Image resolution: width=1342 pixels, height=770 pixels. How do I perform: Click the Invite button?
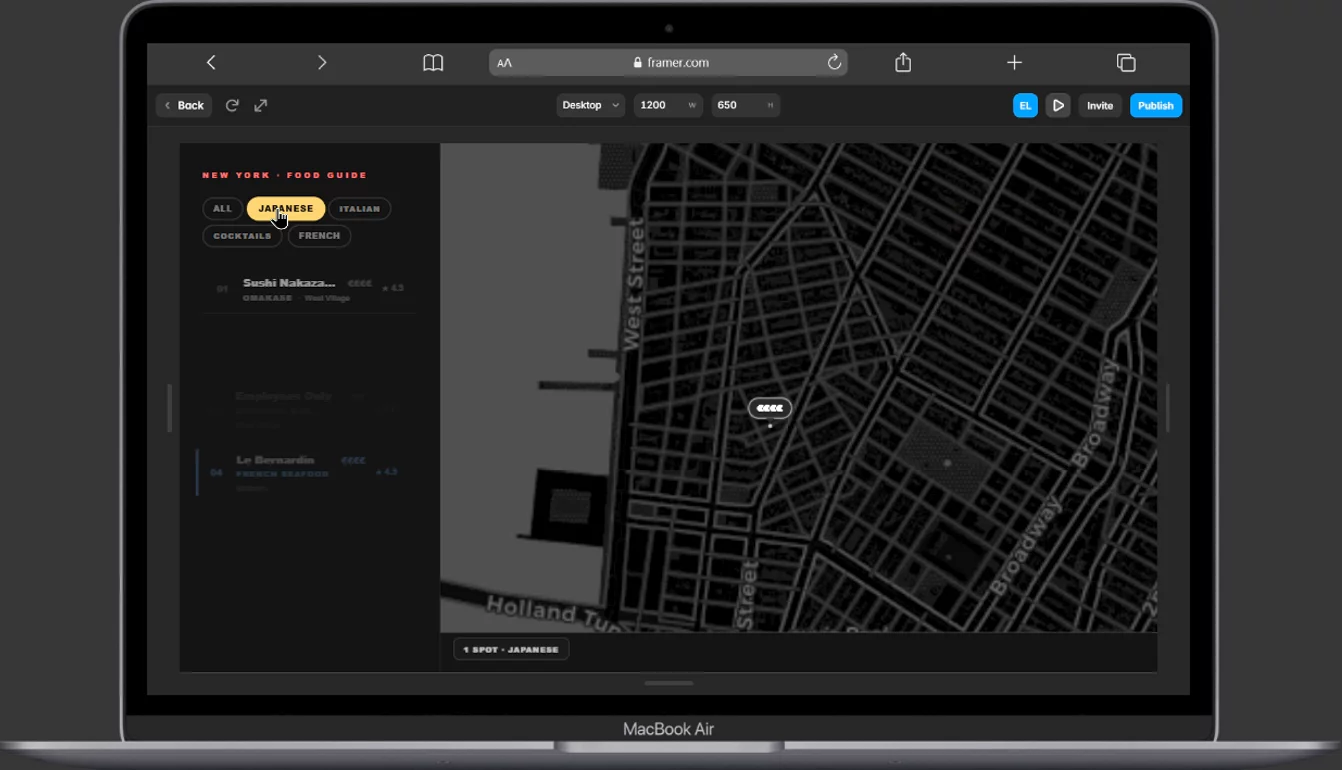[1100, 105]
